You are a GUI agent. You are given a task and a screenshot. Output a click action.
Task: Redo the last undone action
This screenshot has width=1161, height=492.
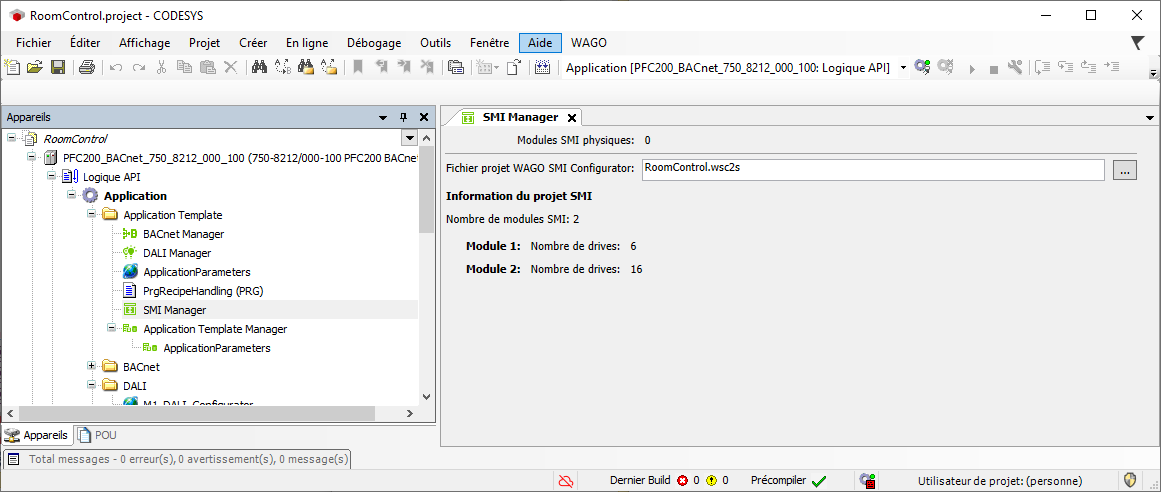point(138,67)
